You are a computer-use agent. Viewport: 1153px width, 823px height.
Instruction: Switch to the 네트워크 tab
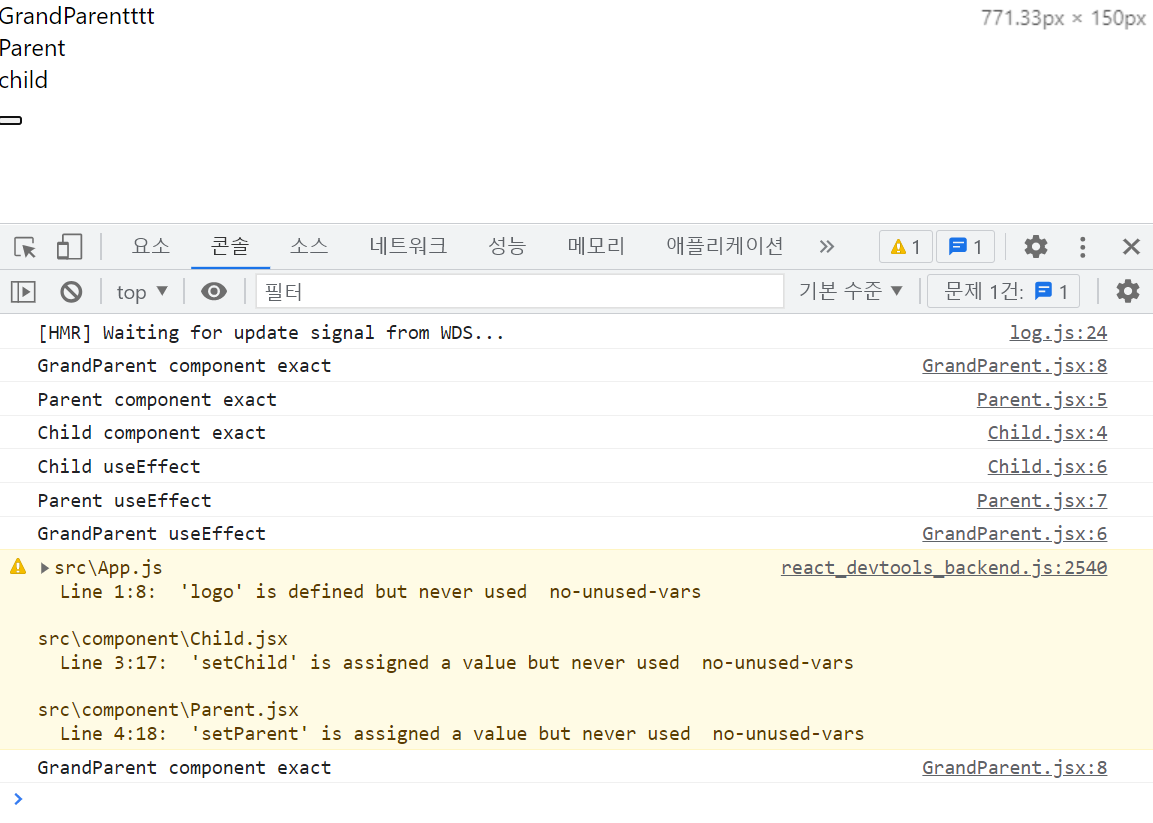408,246
